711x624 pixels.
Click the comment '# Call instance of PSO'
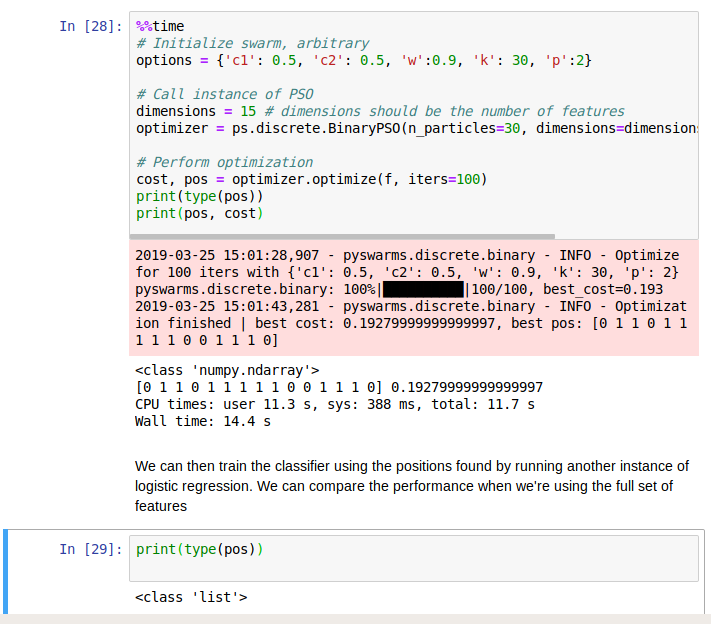[x=225, y=94]
